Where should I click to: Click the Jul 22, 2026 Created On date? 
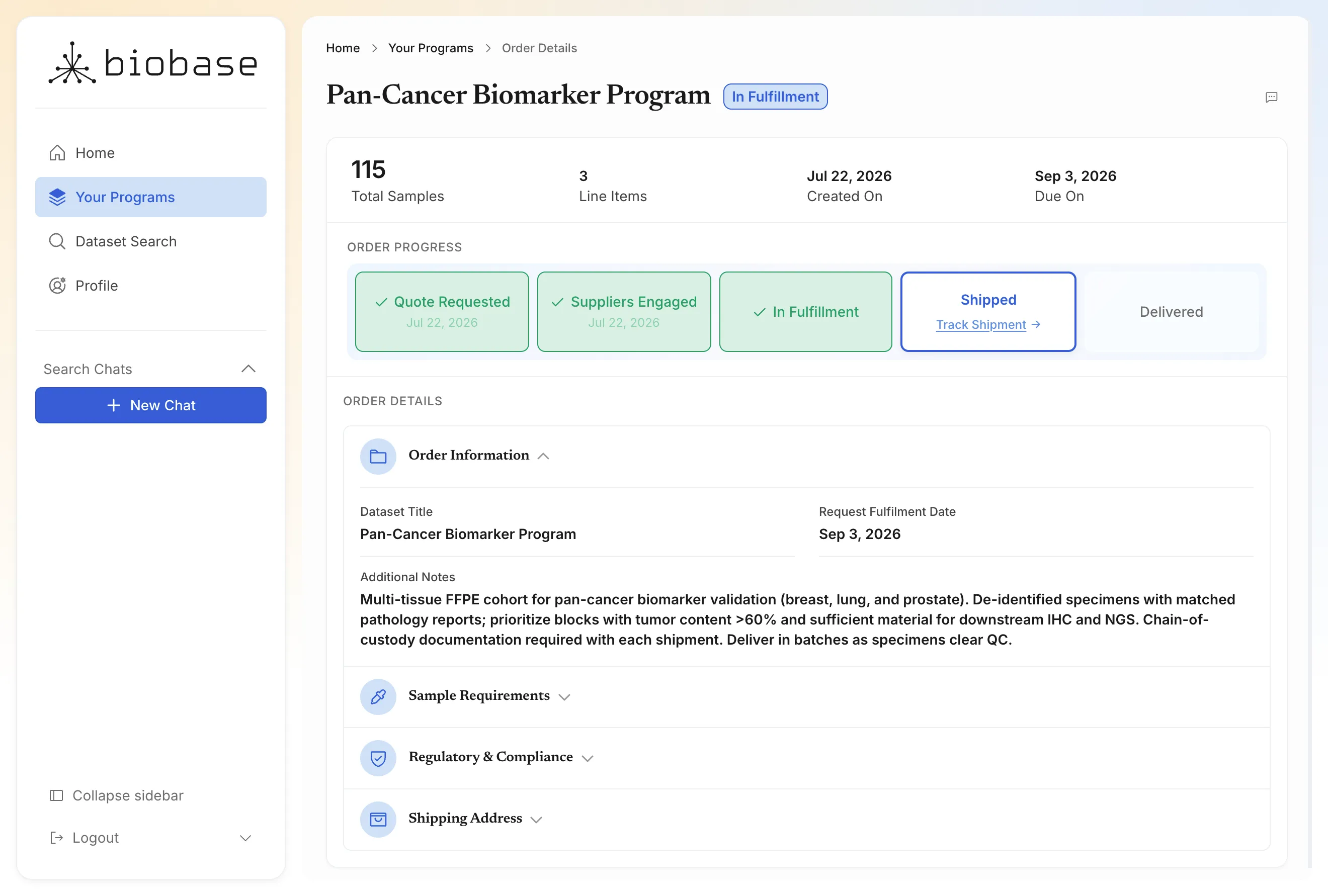[x=849, y=176]
